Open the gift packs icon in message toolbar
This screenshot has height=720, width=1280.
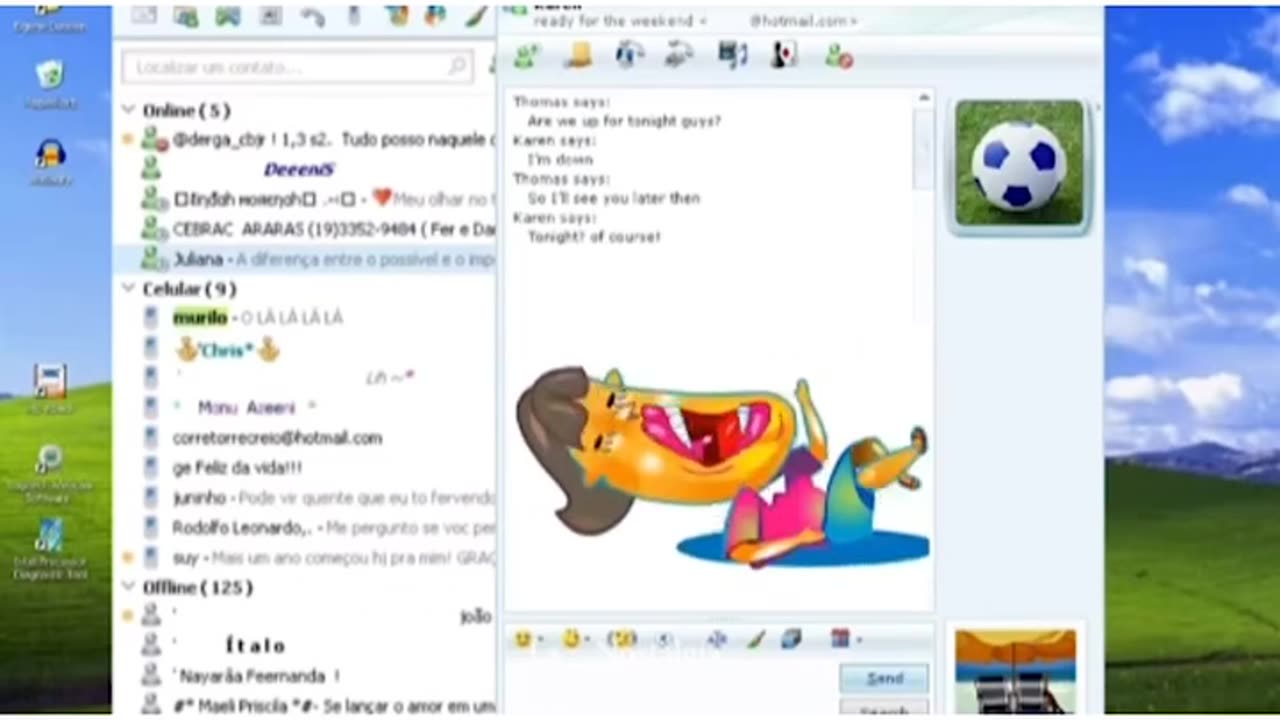(840, 639)
